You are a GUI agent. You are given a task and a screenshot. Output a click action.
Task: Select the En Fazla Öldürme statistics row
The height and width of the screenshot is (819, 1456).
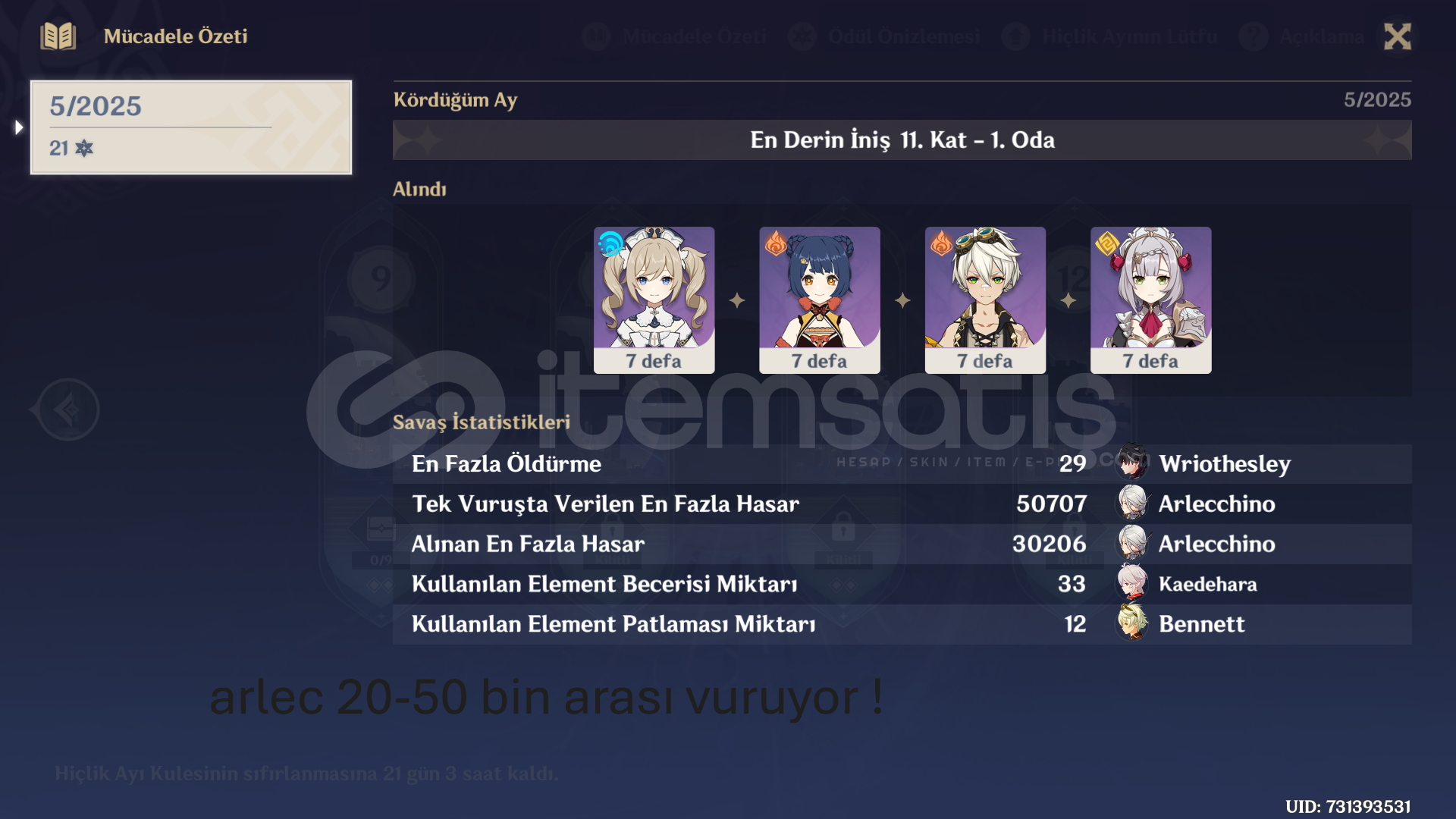pyautogui.click(x=902, y=463)
